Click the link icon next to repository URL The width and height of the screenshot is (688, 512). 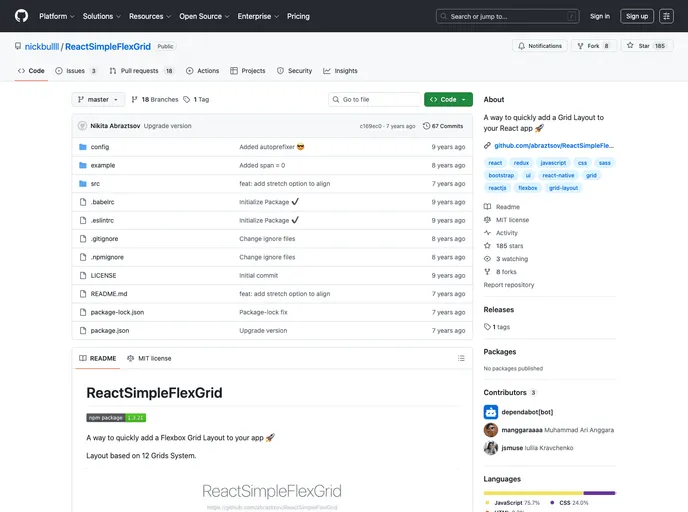pyautogui.click(x=487, y=146)
